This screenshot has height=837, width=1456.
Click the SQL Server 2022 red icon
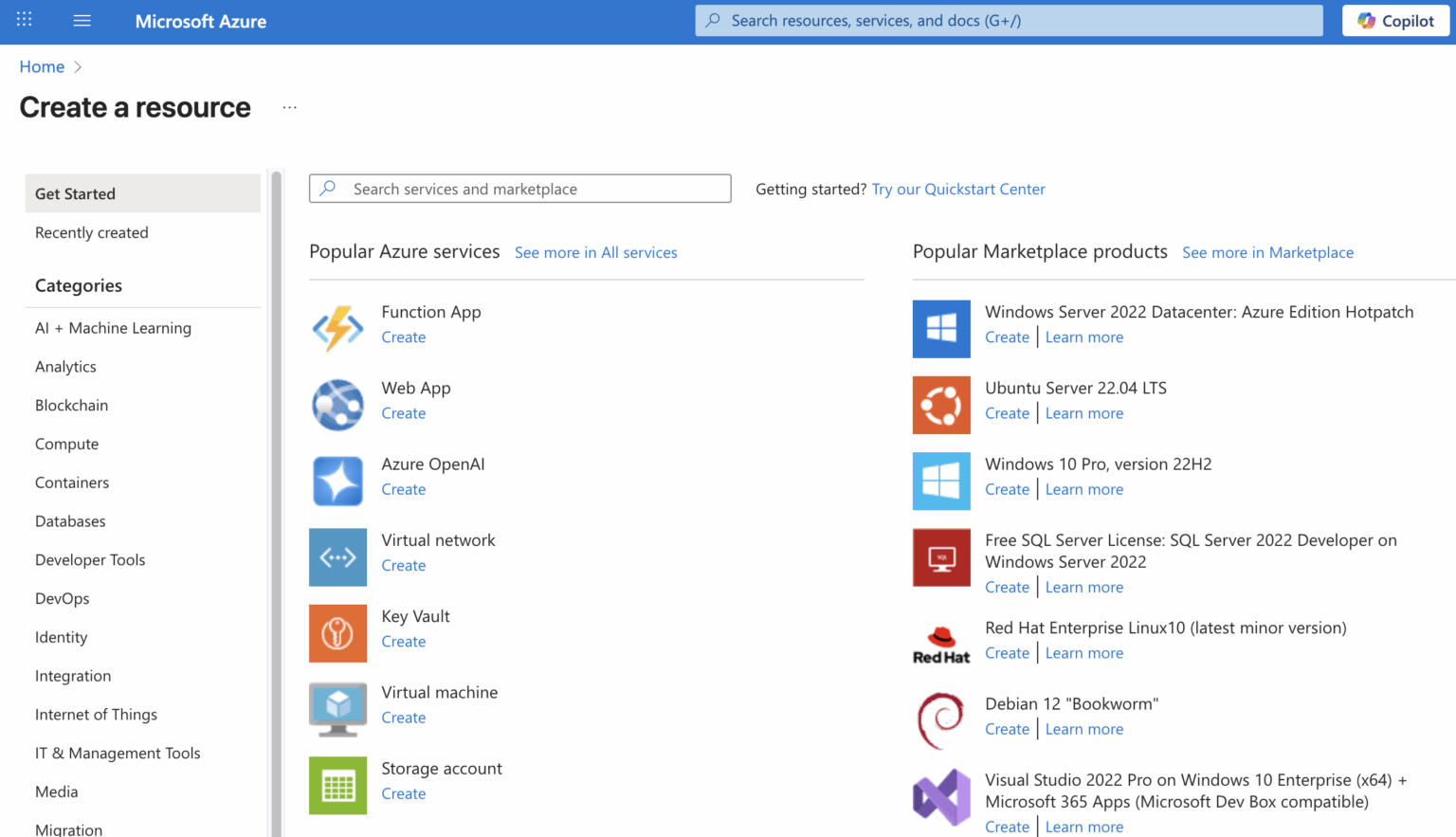click(941, 557)
